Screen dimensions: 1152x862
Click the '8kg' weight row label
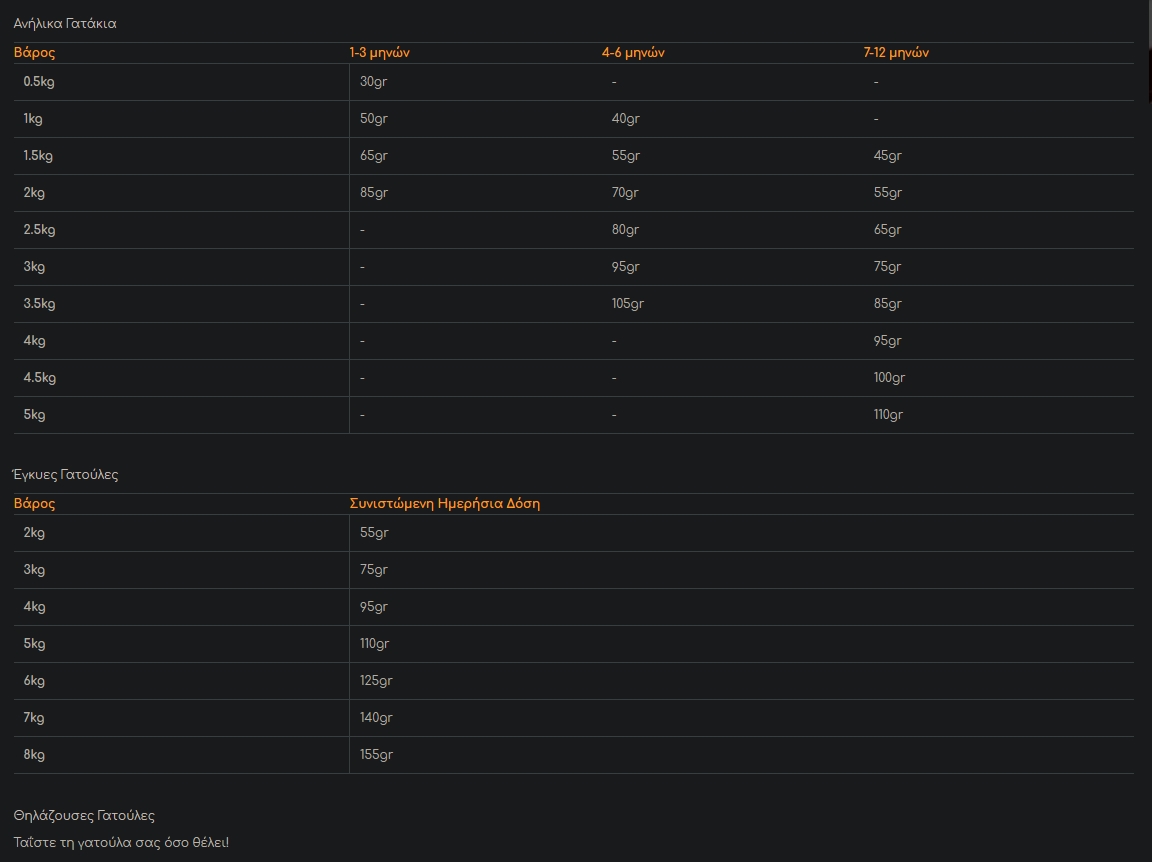coord(34,755)
